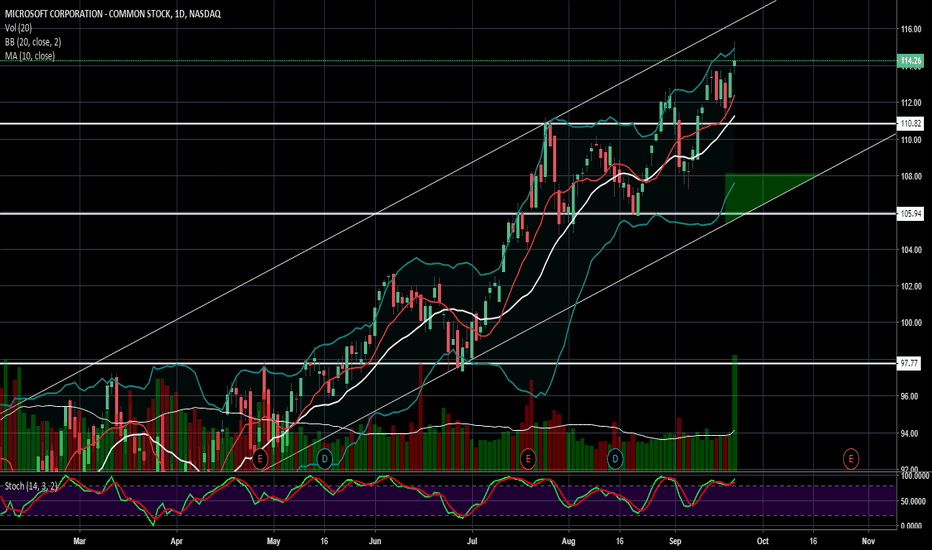
Task: Click the 116.00 price axis label
Action: 911,29
